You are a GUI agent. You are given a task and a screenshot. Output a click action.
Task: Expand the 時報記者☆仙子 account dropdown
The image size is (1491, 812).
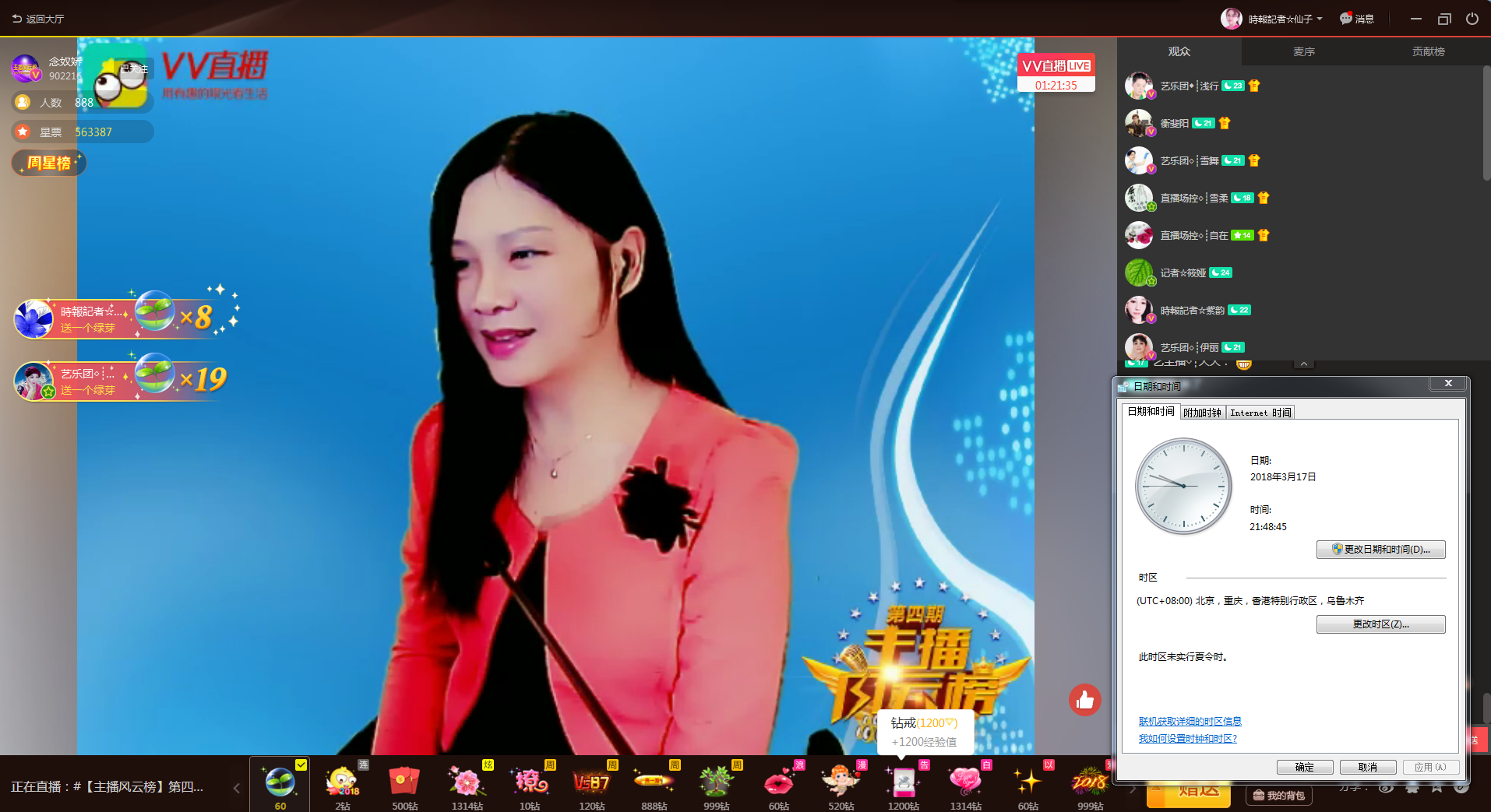click(1320, 19)
